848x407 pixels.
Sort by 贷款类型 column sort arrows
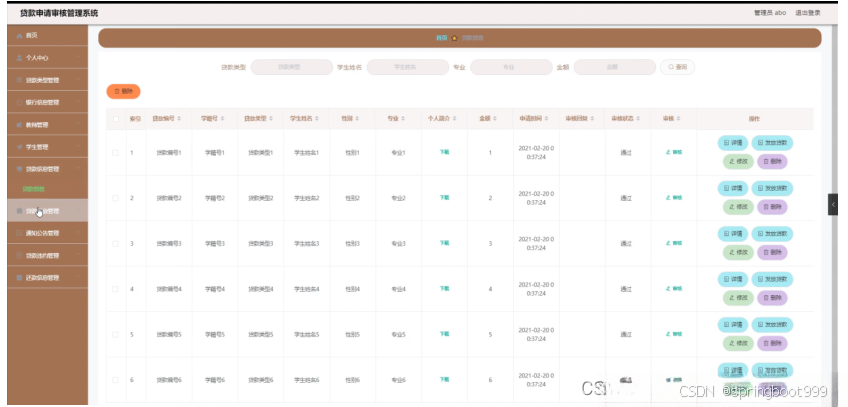(271, 118)
